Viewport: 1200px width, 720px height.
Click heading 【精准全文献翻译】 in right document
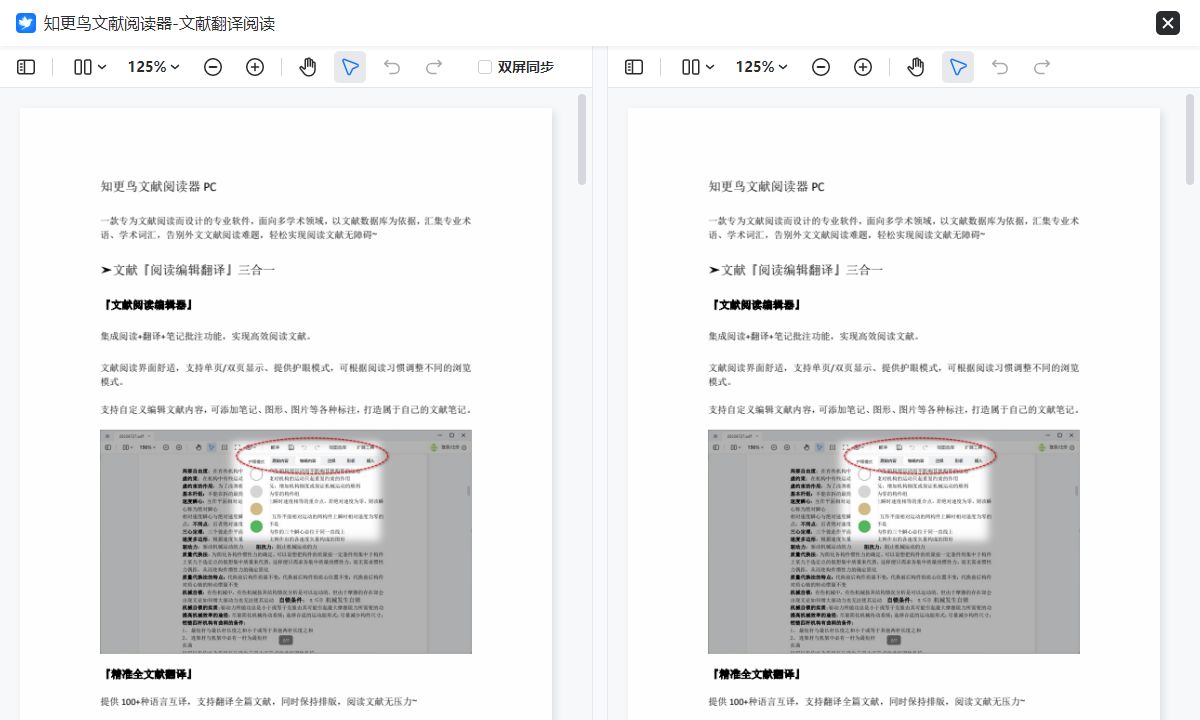tap(756, 675)
